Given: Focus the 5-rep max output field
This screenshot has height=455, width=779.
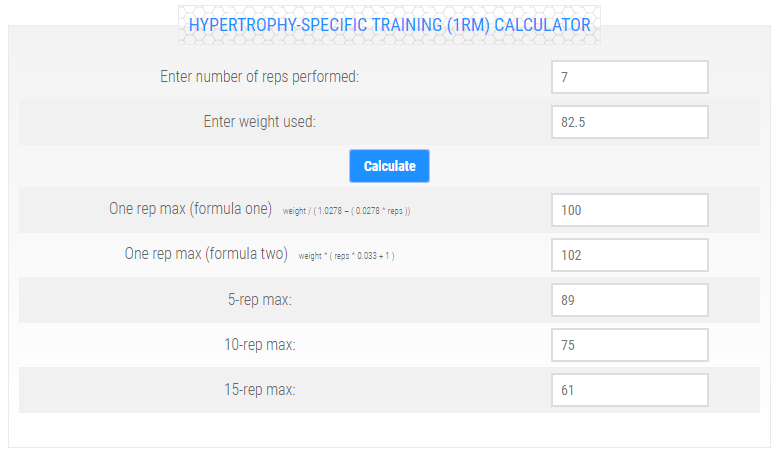Looking at the screenshot, I should click(x=629, y=300).
